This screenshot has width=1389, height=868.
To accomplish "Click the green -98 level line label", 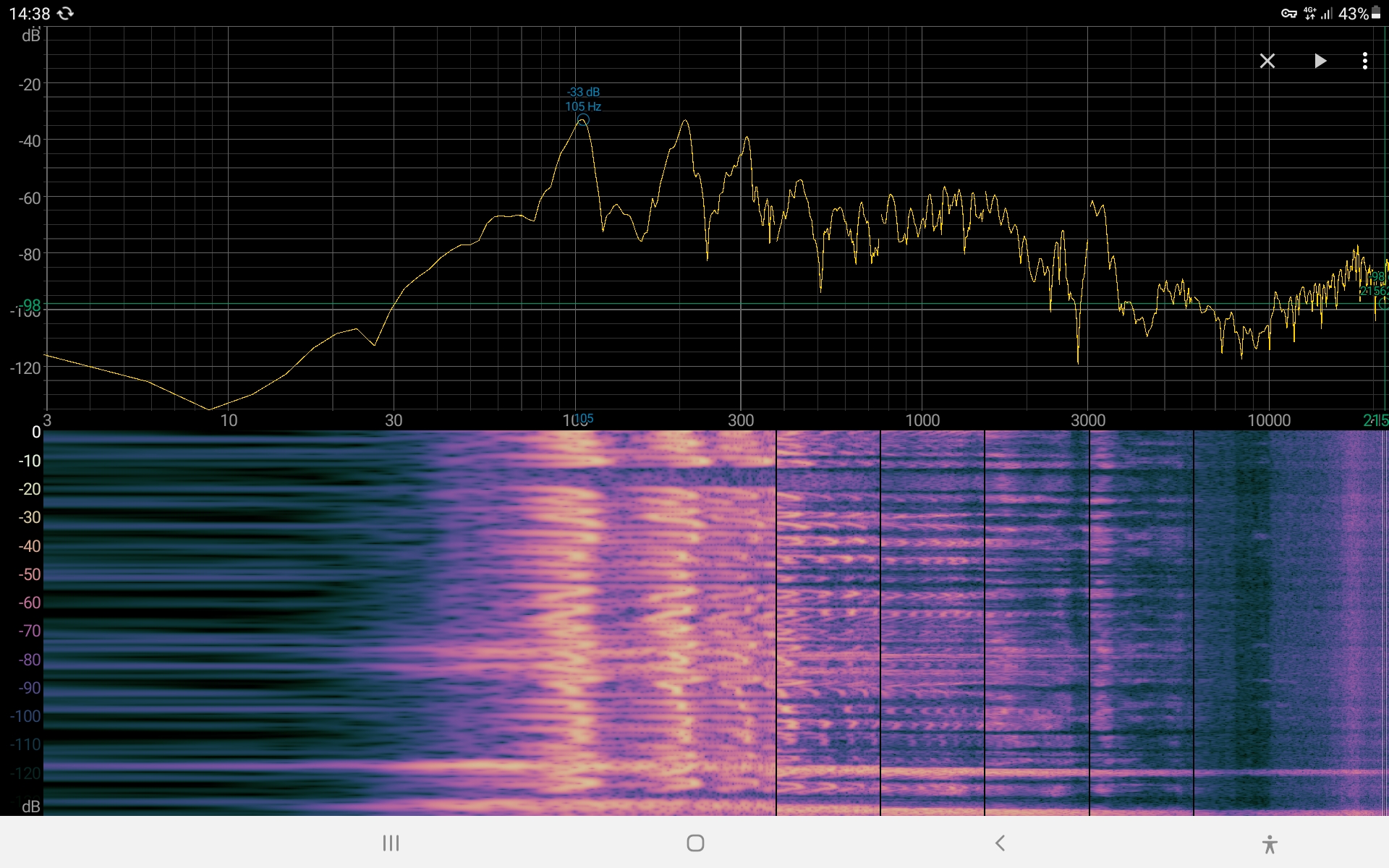I will (30, 305).
